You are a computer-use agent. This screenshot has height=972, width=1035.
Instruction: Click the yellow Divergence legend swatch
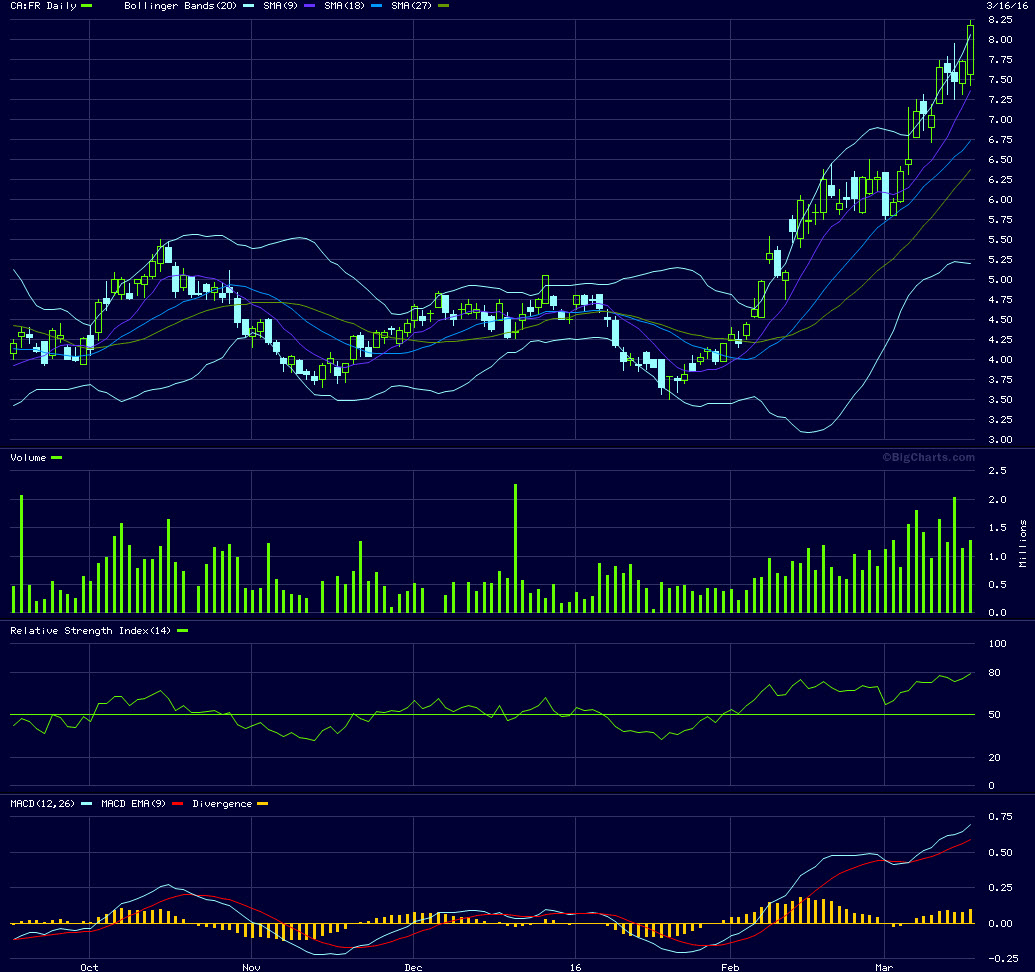tap(263, 804)
